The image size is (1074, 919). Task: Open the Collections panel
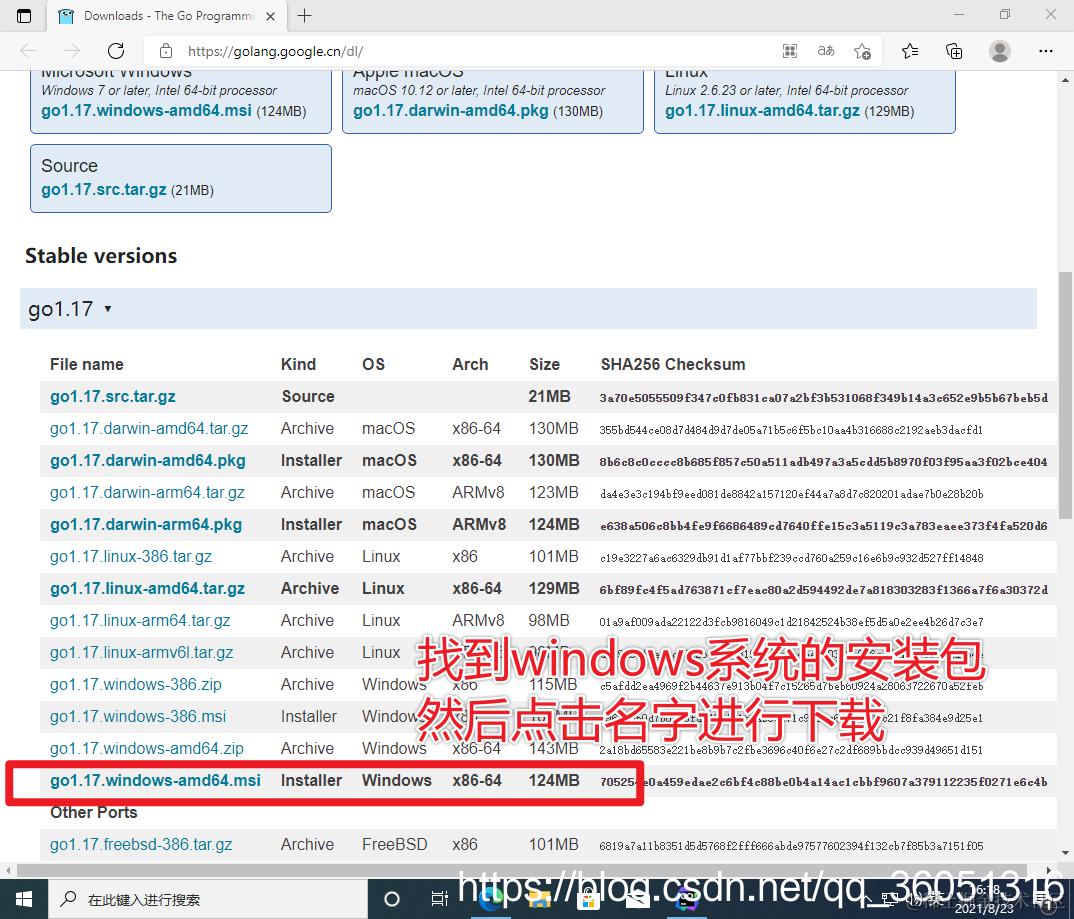tap(954, 51)
